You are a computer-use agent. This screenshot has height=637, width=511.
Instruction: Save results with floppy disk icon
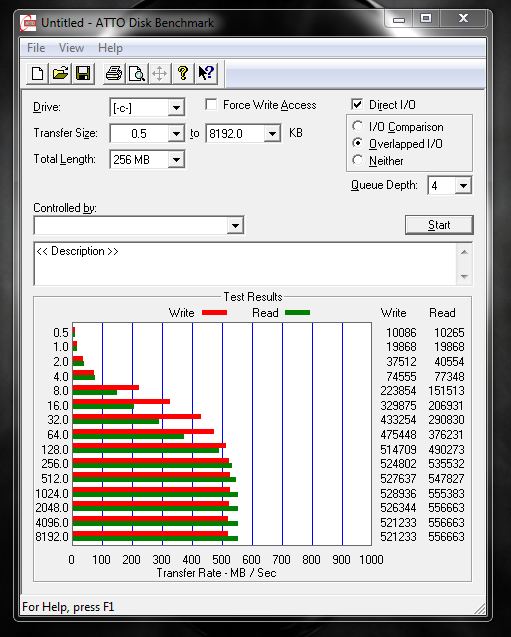(x=83, y=74)
